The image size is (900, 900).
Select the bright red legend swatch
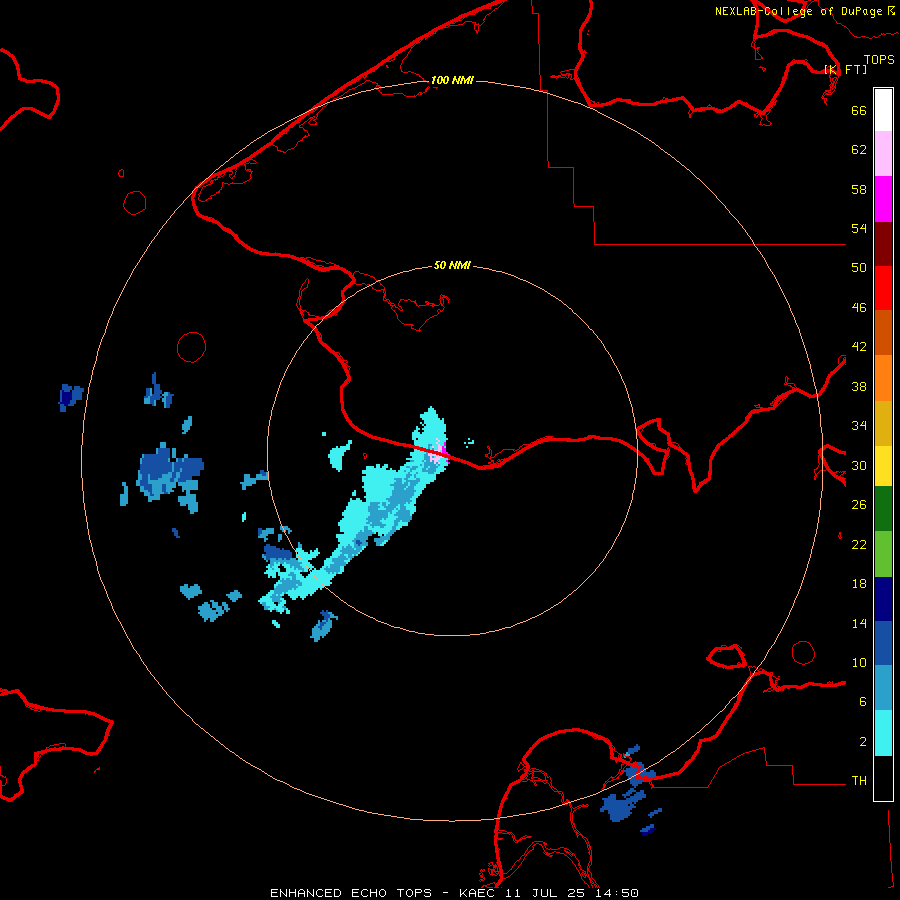(883, 288)
